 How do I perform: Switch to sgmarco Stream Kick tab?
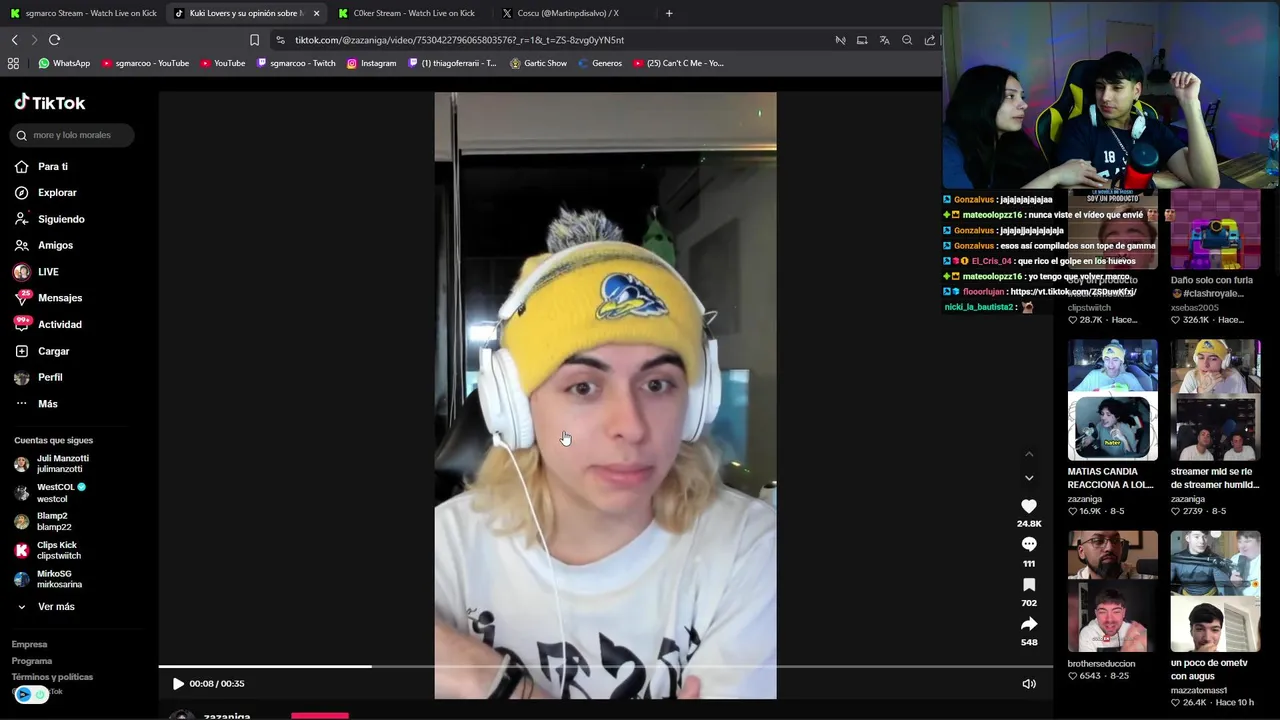[x=83, y=13]
